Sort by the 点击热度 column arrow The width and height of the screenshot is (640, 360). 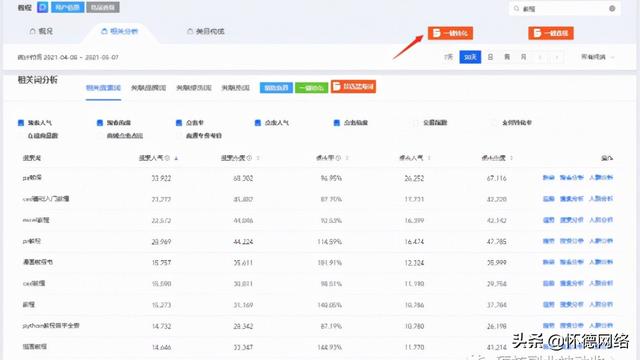coord(511,158)
